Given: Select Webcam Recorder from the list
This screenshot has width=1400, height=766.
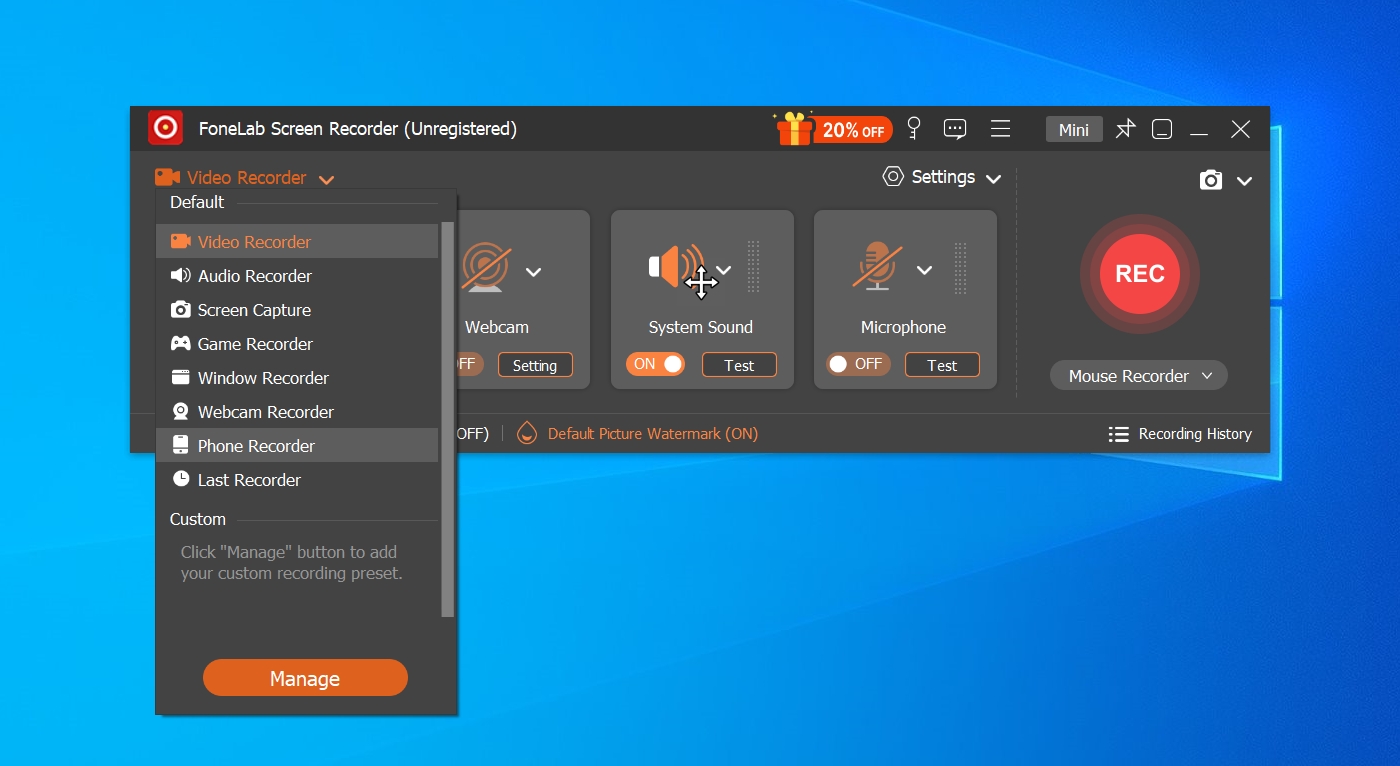Looking at the screenshot, I should pos(297,411).
